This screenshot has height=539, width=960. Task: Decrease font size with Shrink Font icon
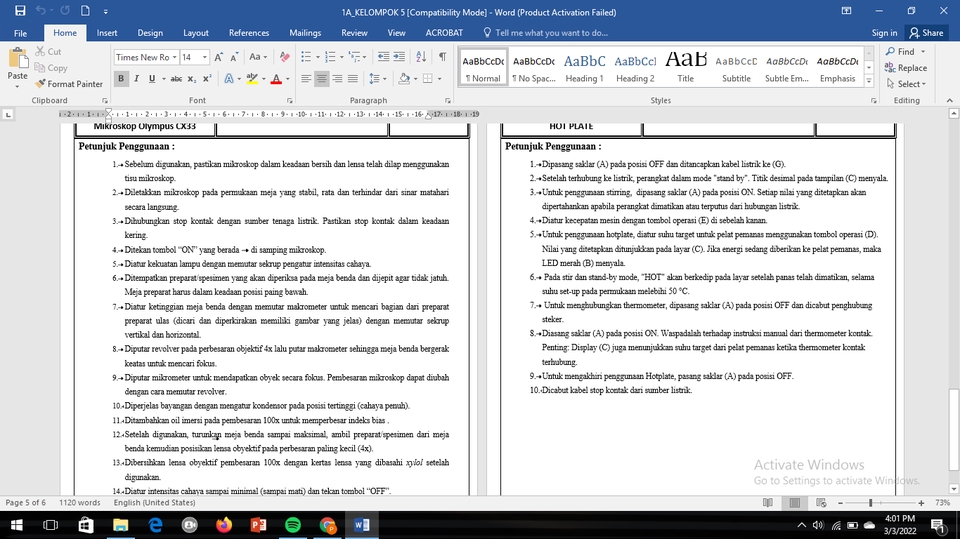tap(234, 57)
